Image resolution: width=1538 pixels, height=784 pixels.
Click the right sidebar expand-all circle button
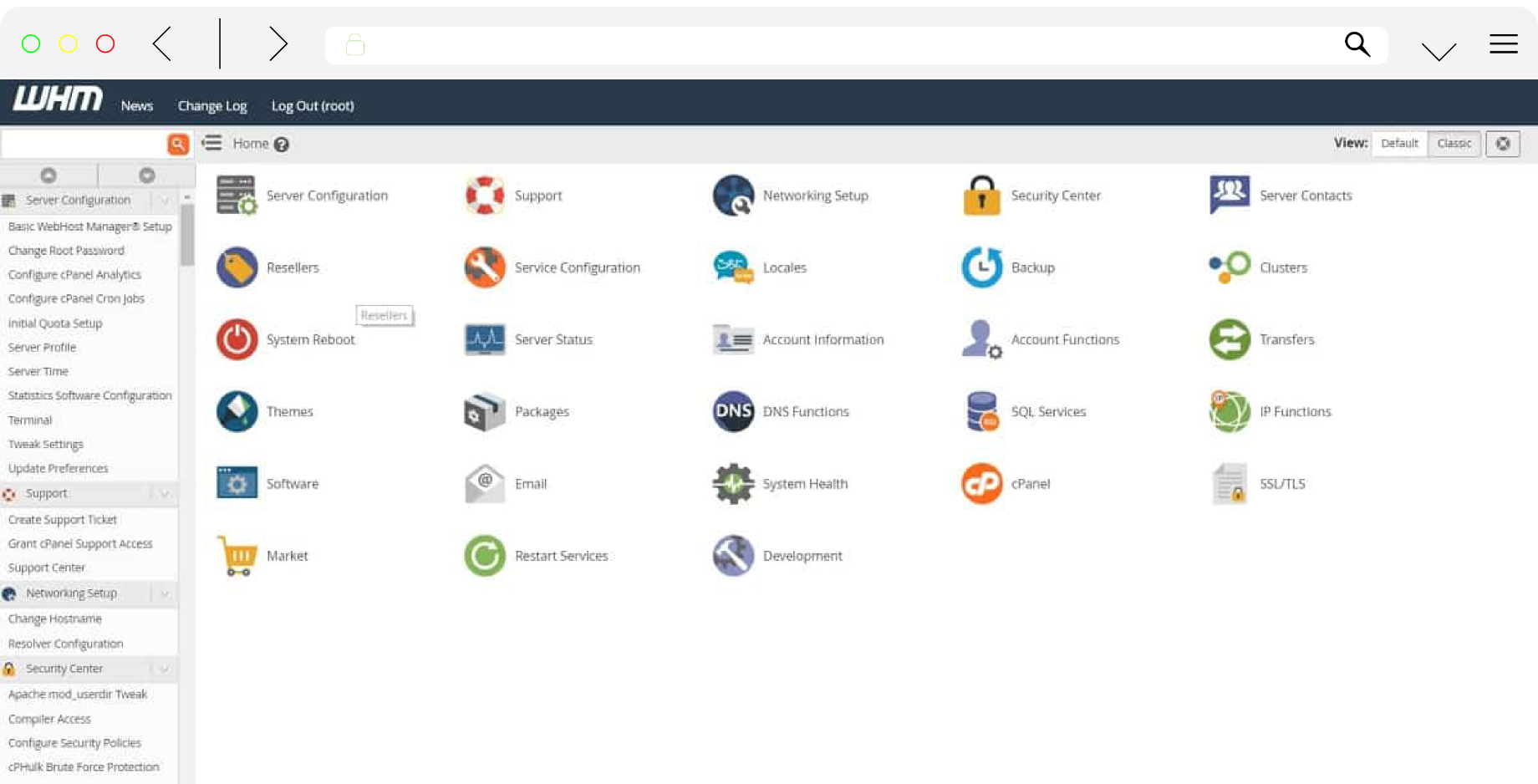click(147, 176)
